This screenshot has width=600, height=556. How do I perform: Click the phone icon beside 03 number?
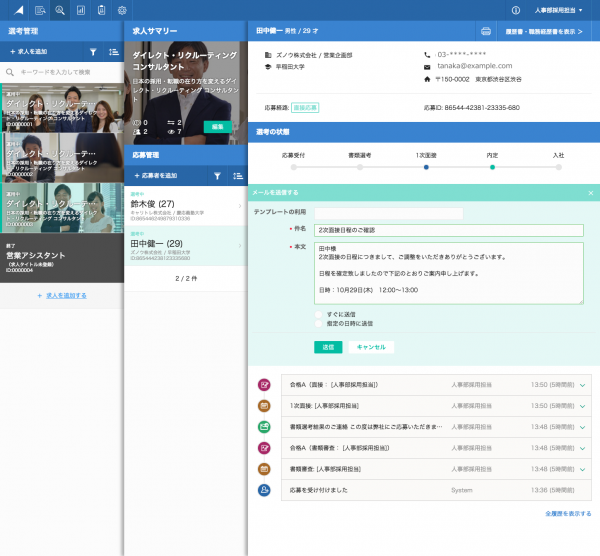[427, 55]
